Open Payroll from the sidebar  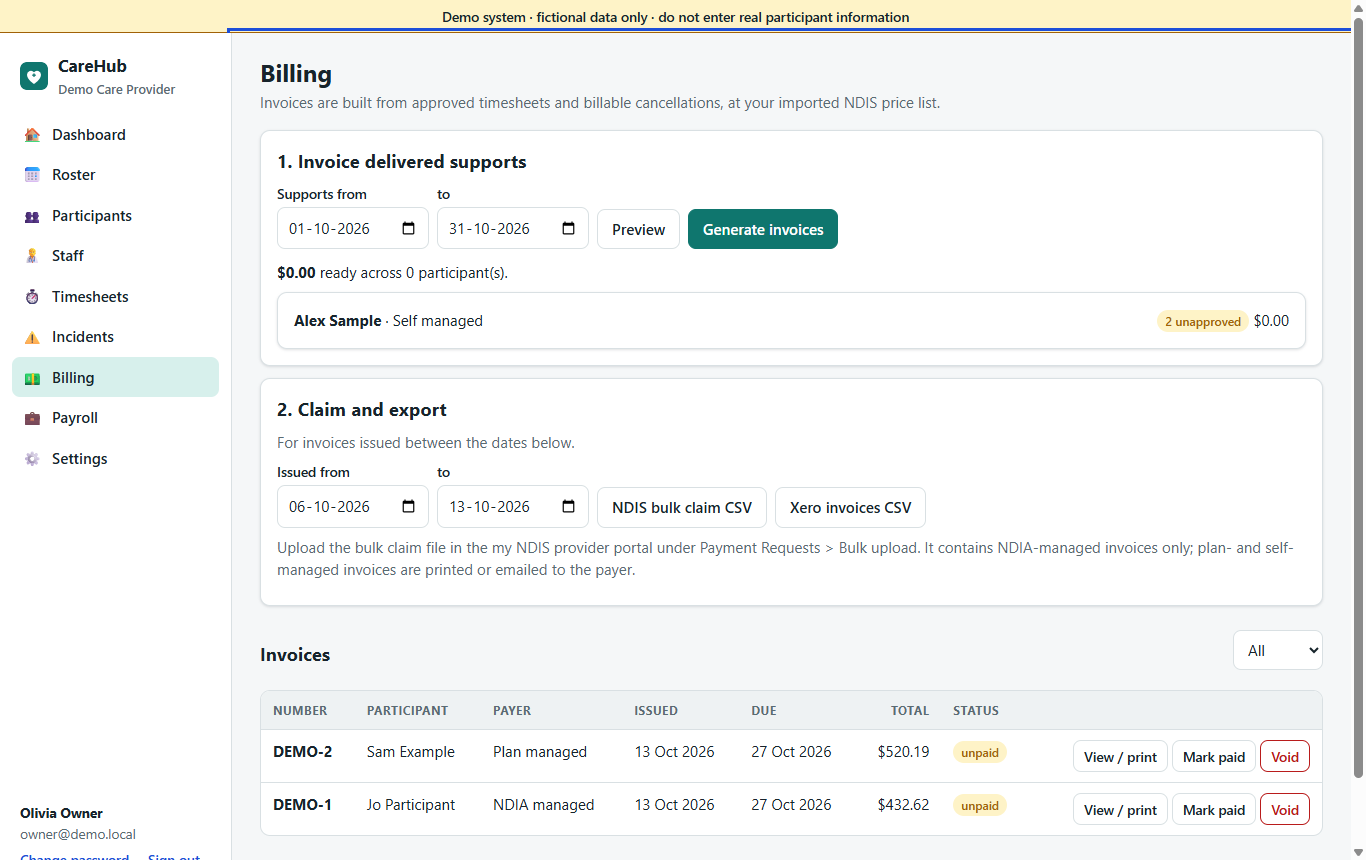click(115, 418)
